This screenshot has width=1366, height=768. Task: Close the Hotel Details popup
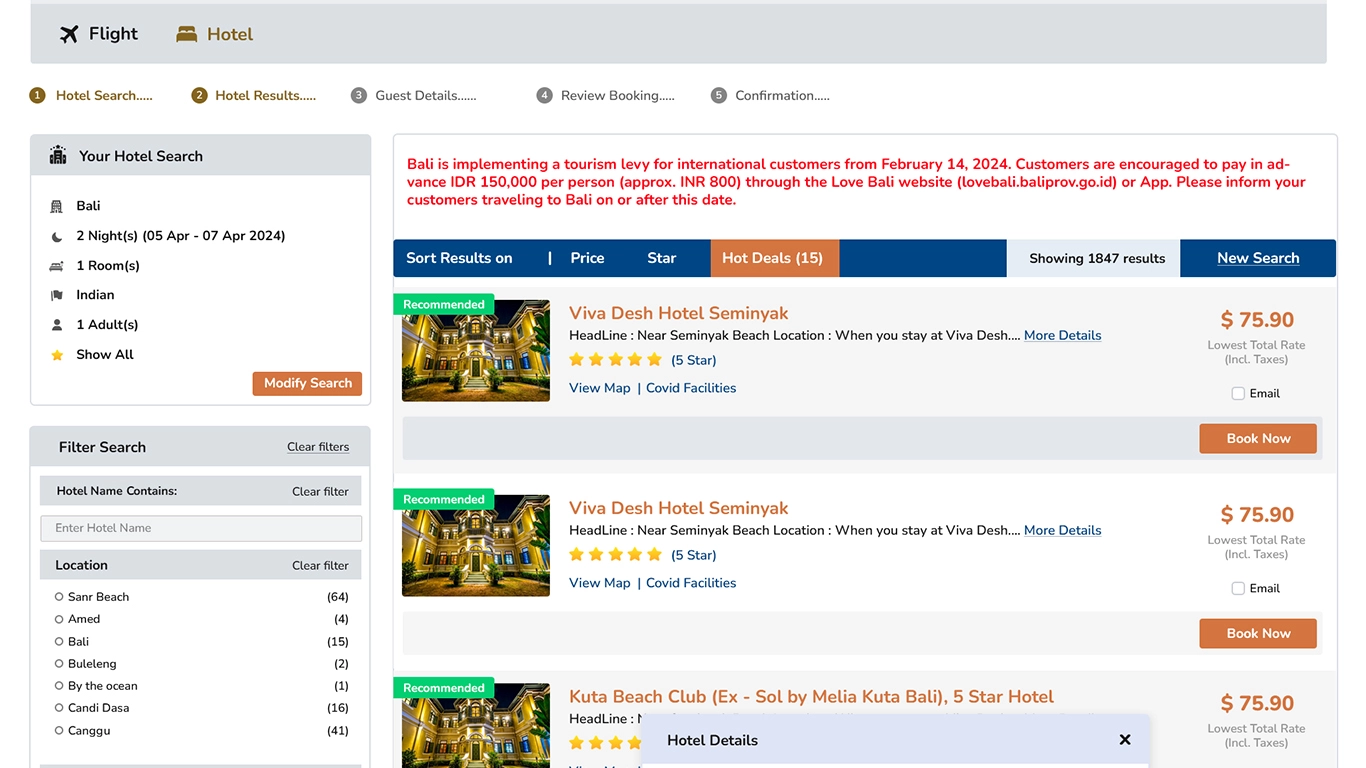[x=1125, y=740]
